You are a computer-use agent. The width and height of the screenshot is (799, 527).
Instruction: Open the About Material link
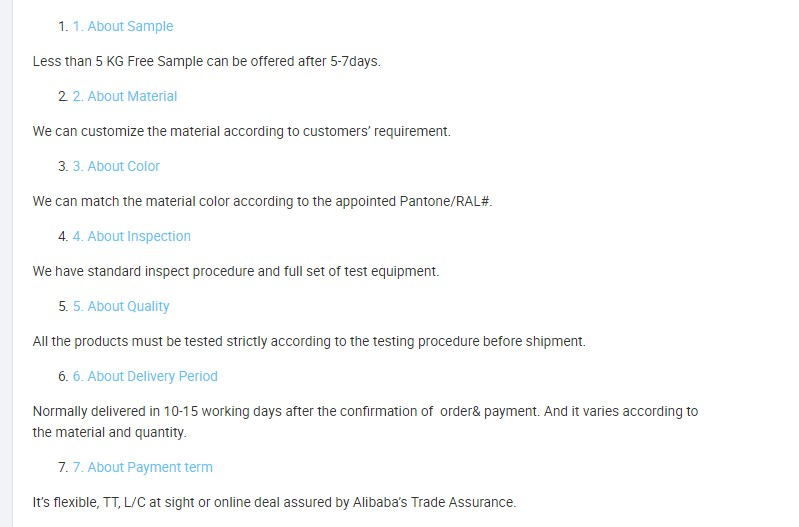pyautogui.click(x=125, y=96)
